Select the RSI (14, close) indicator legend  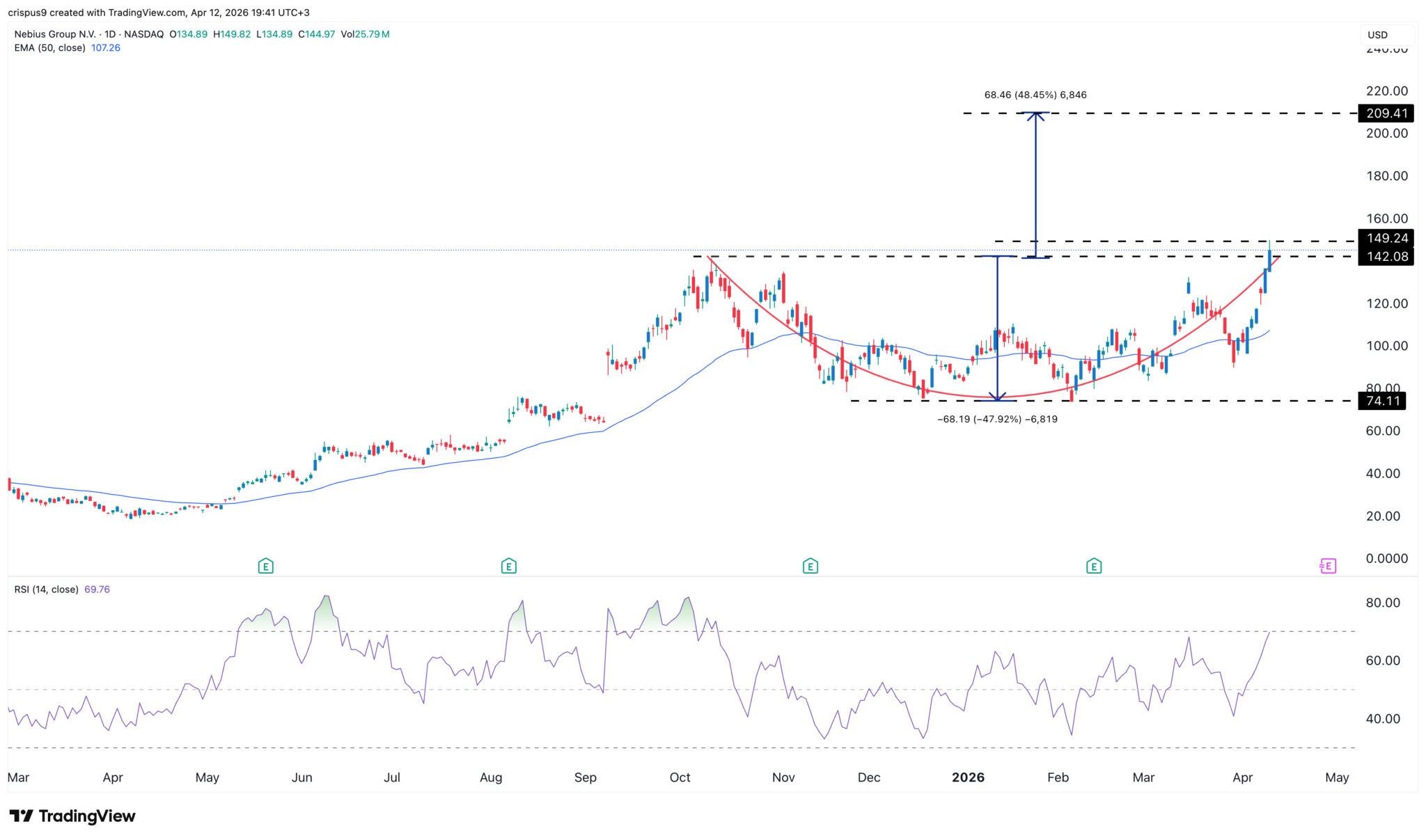(x=46, y=589)
